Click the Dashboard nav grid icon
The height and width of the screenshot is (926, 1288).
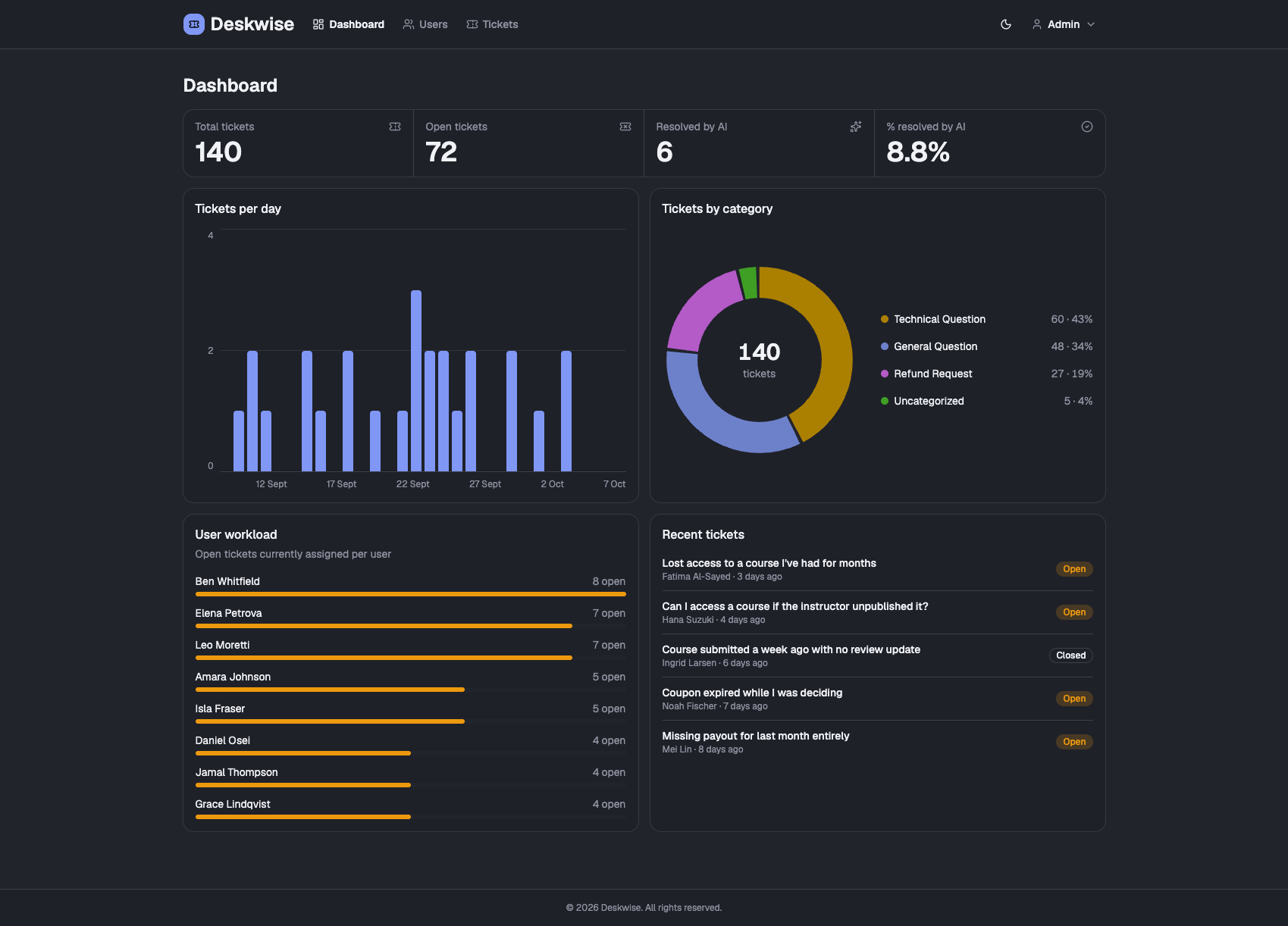(318, 24)
